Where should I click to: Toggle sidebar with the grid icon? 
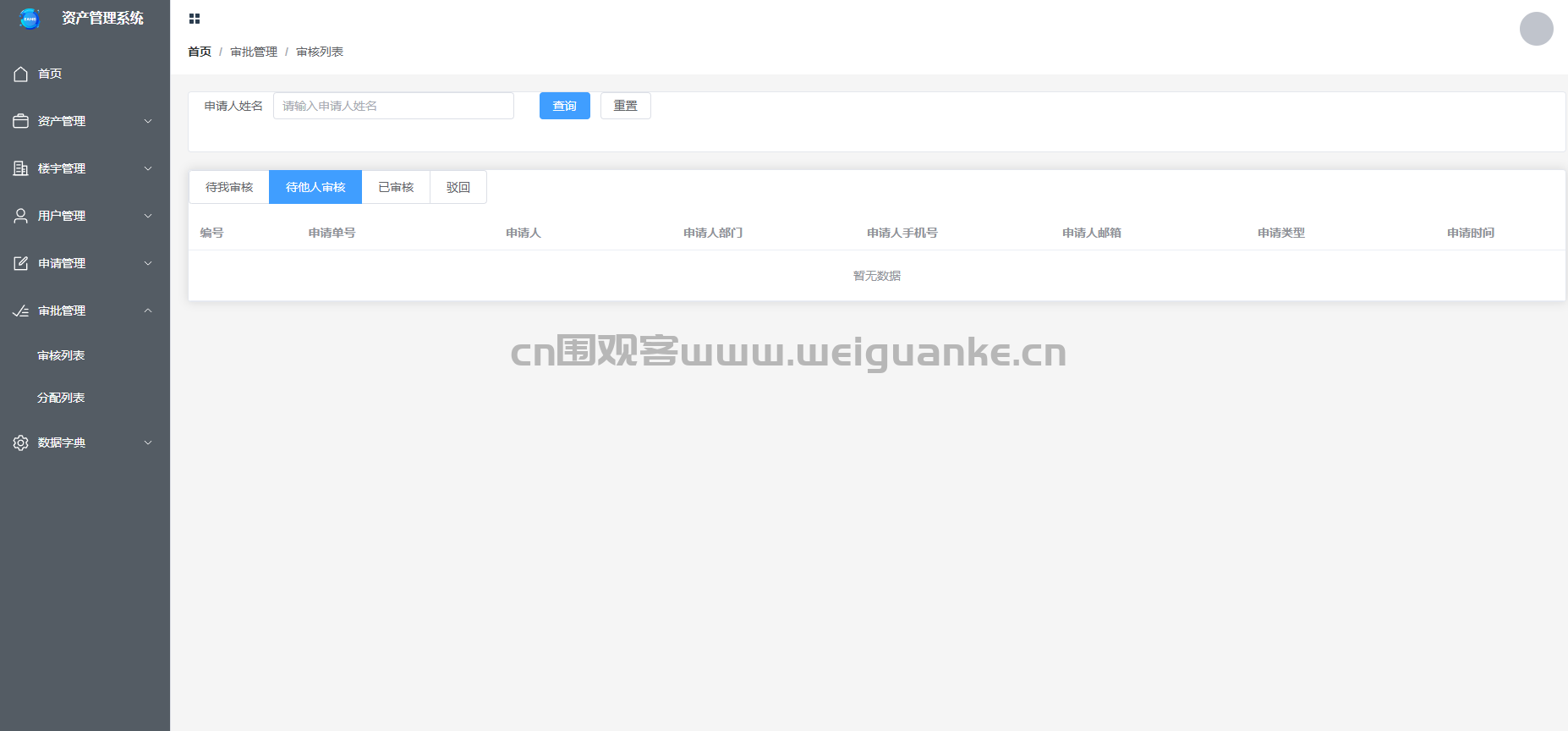[x=195, y=19]
